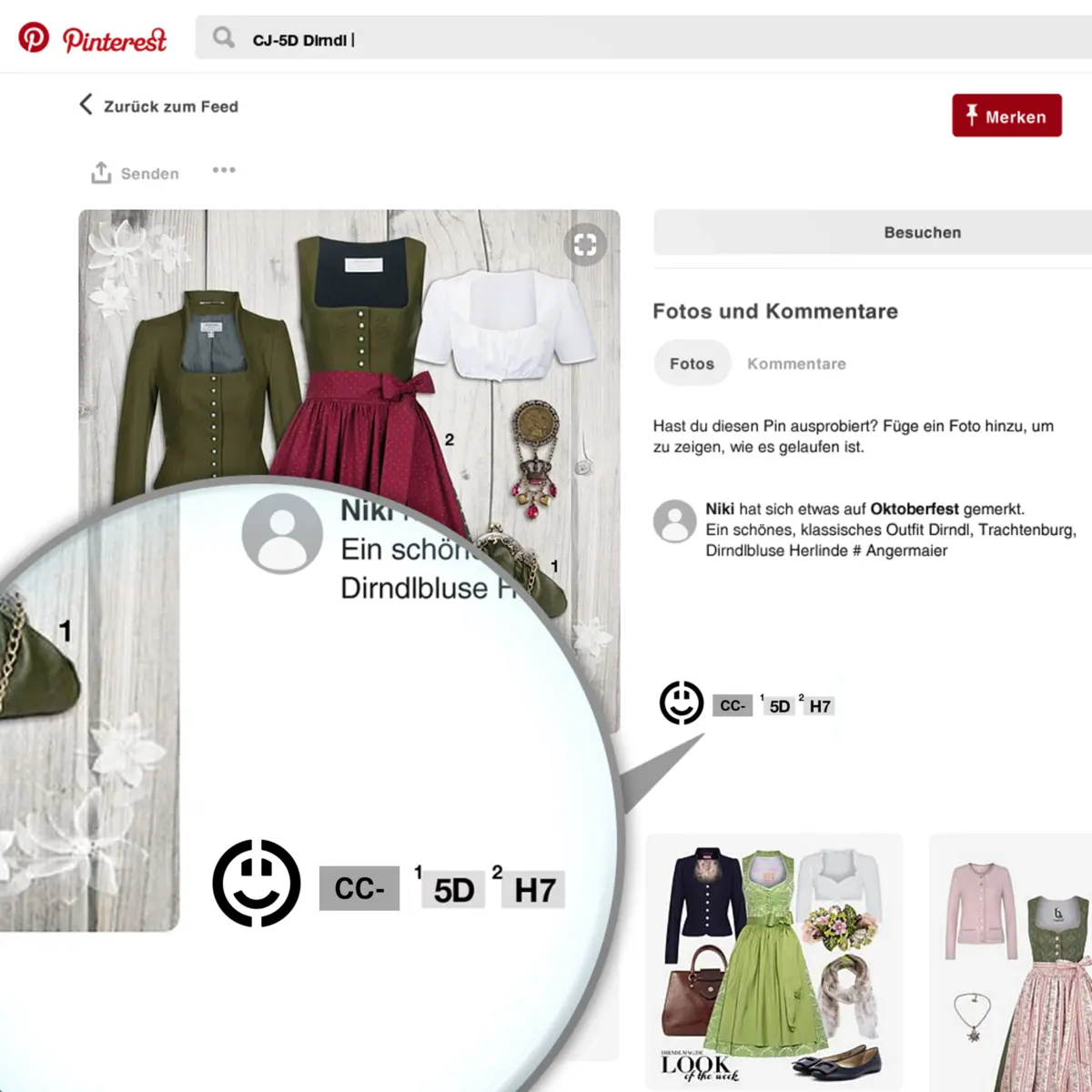The height and width of the screenshot is (1092, 1092).
Task: Open the three-dot more options menu
Action: point(224,170)
